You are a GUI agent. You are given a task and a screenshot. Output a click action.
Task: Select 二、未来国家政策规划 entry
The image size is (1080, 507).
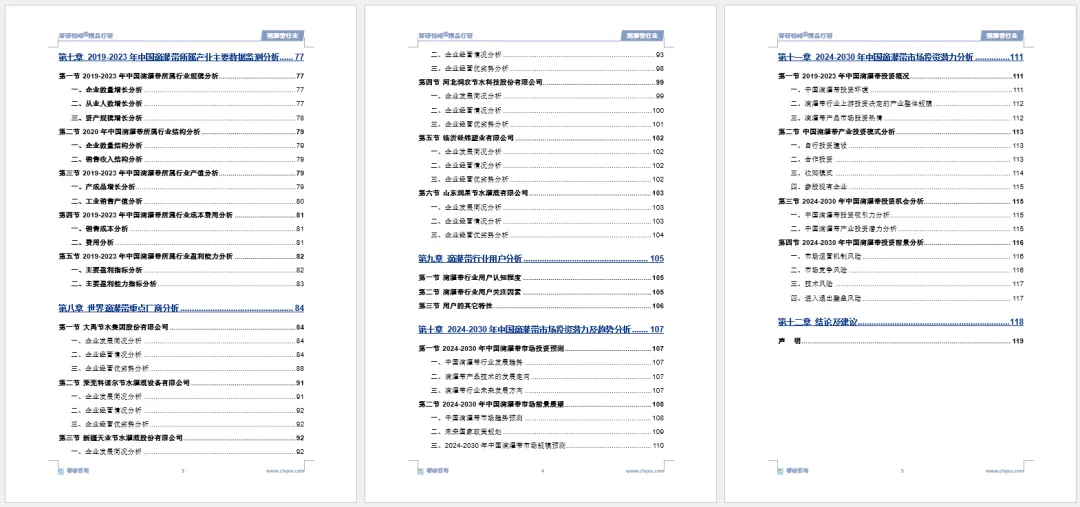click(x=548, y=432)
